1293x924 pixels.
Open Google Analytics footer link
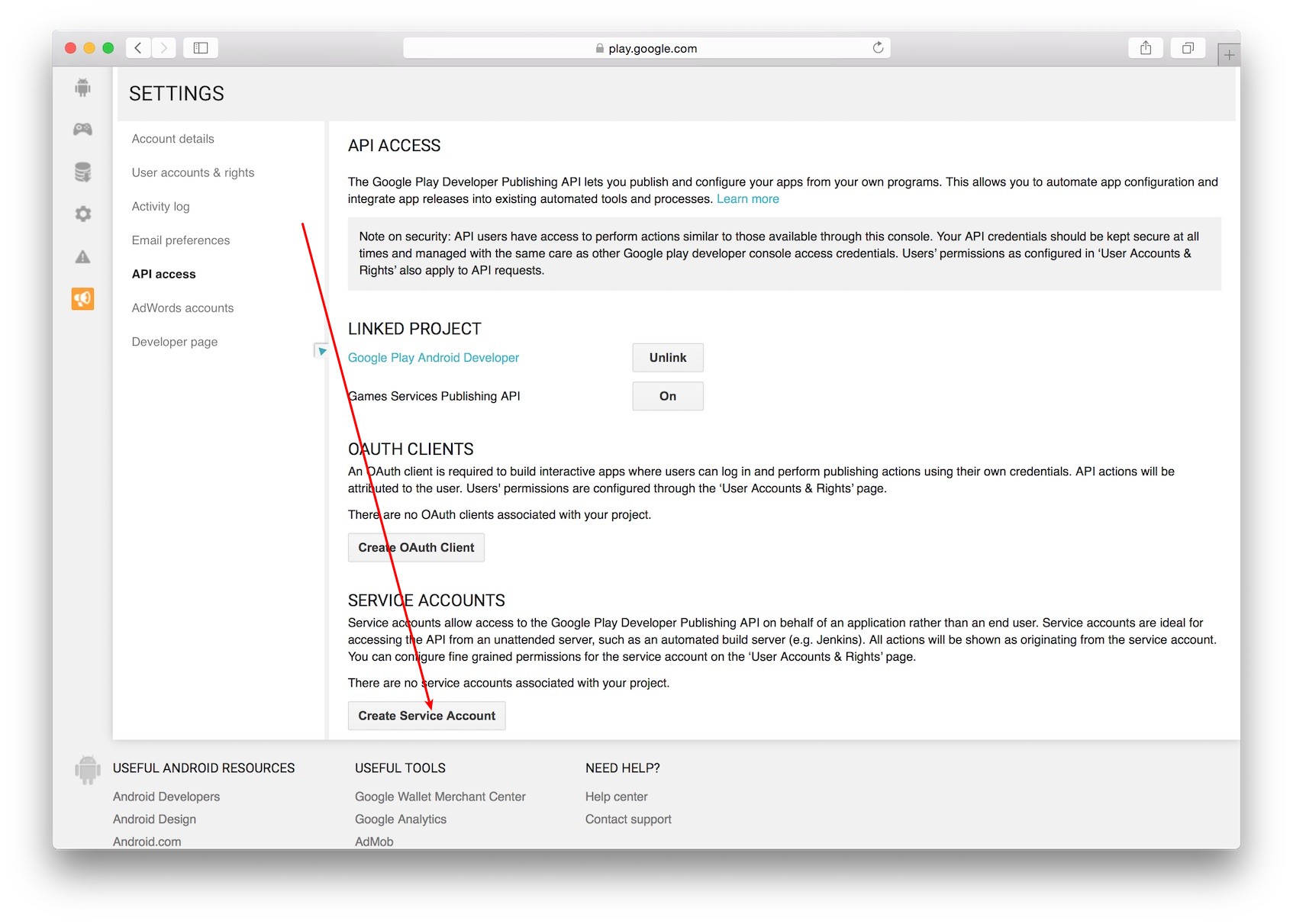tap(401, 819)
